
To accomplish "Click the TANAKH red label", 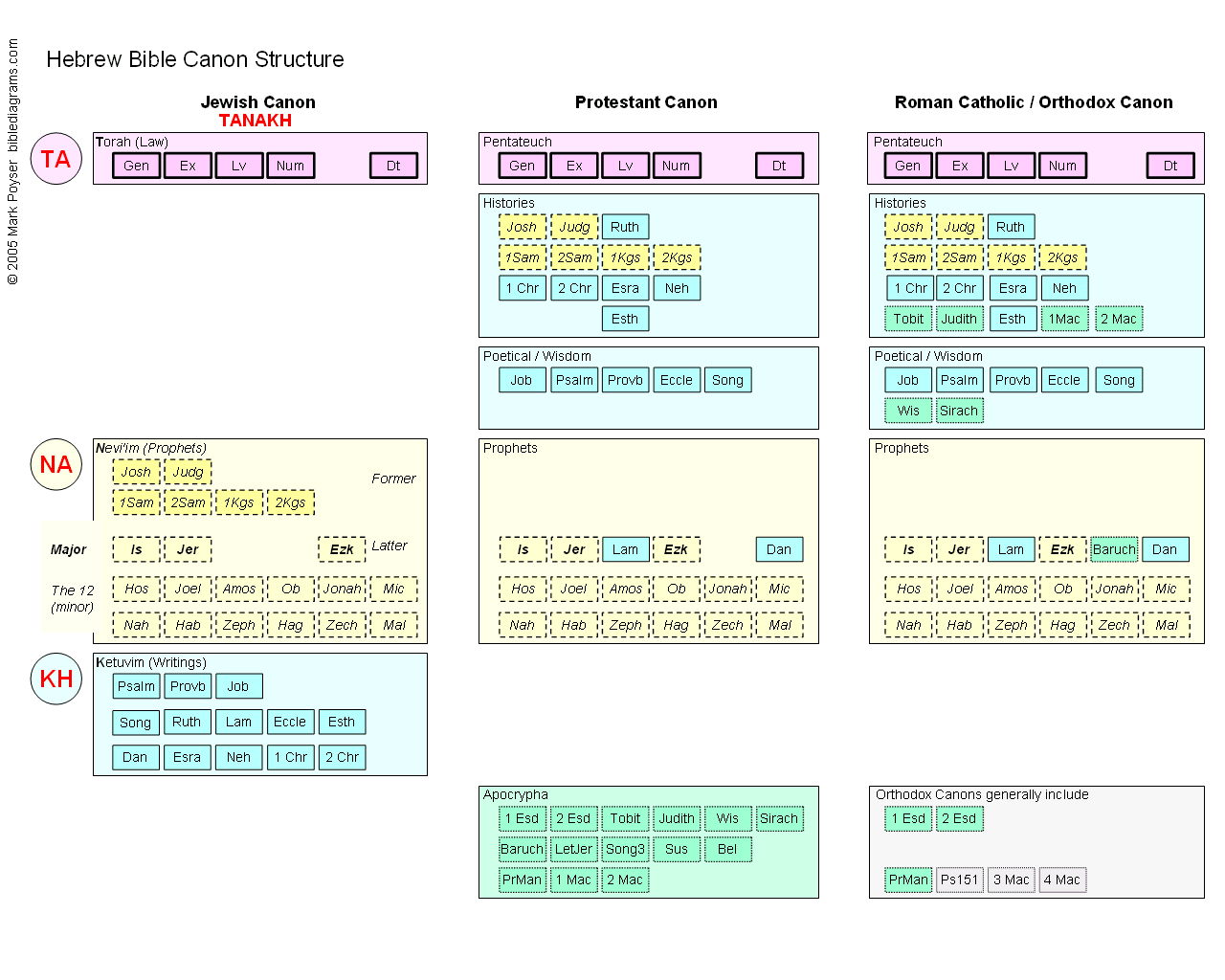I will [x=255, y=121].
